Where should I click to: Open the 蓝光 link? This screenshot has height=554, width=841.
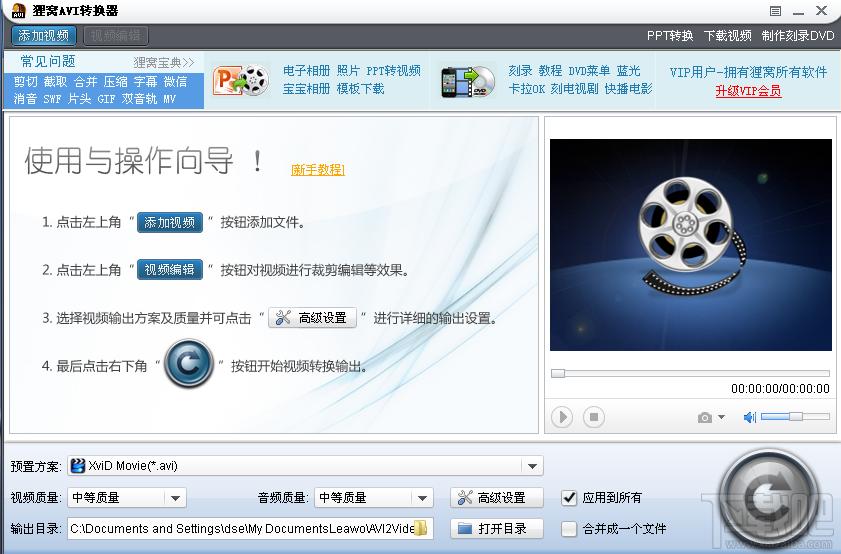(629, 71)
